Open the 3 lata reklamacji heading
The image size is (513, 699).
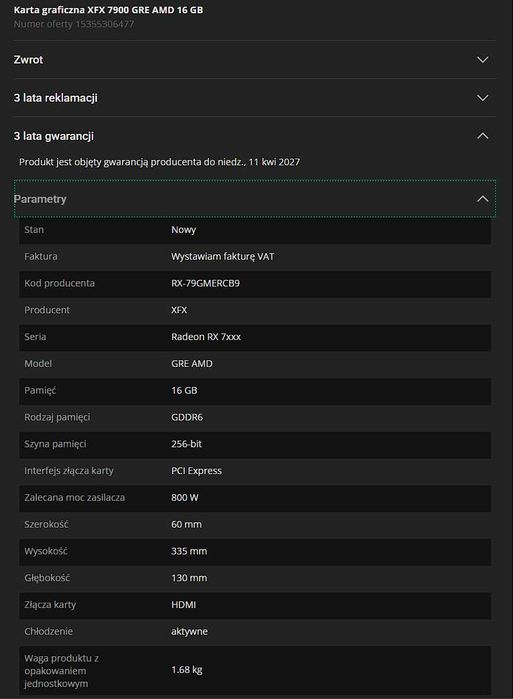(55, 98)
